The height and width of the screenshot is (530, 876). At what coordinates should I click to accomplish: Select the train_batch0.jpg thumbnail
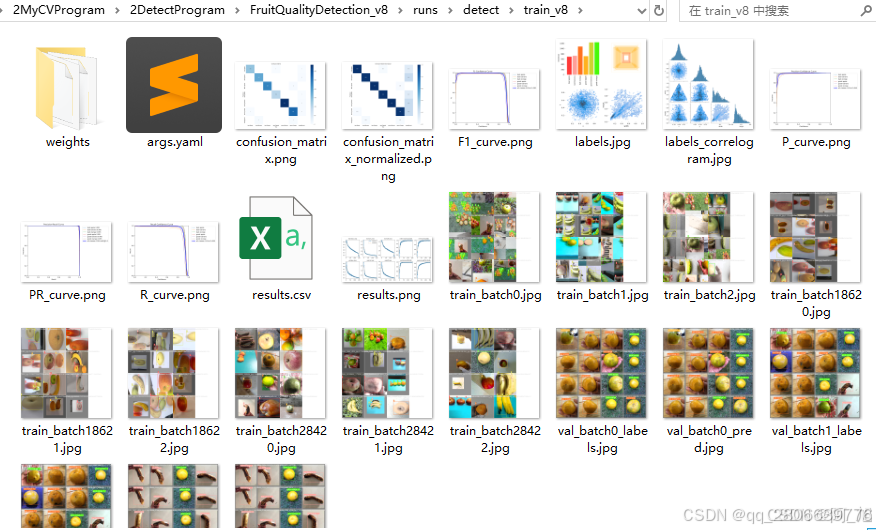tap(494, 237)
